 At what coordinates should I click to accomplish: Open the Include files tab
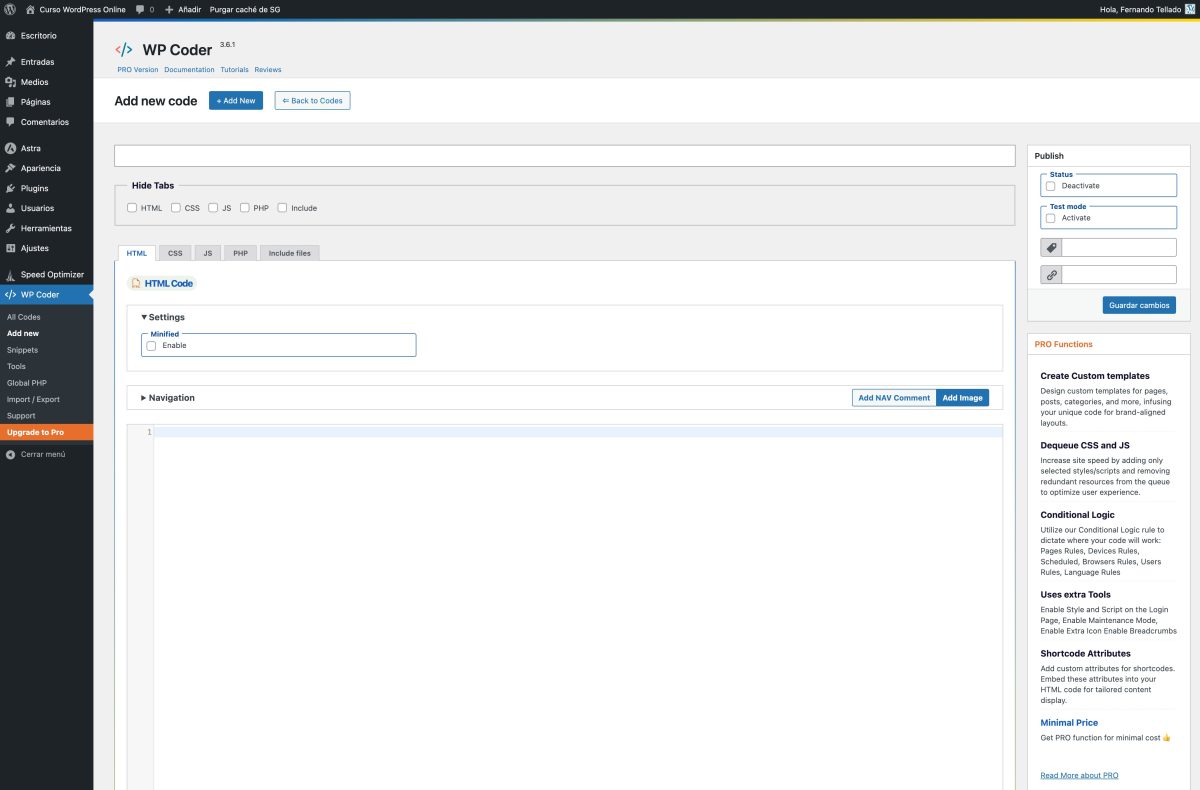(289, 252)
